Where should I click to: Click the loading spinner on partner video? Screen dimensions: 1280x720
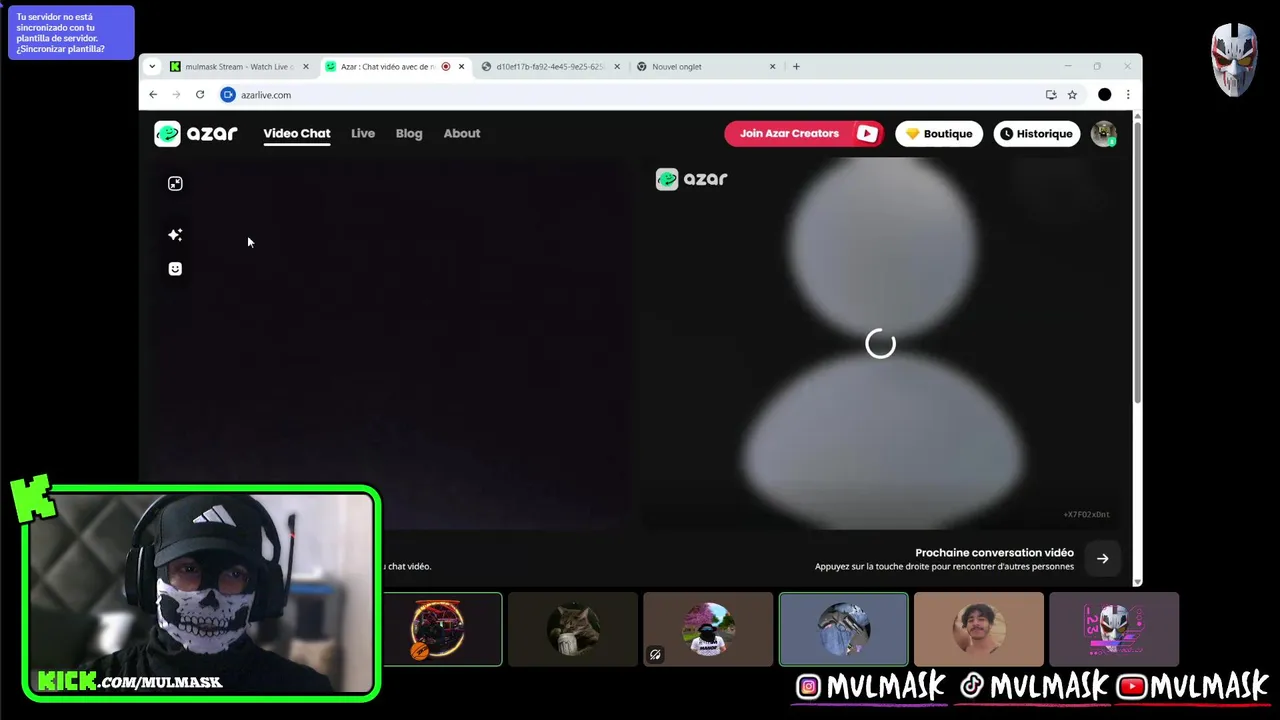(880, 344)
